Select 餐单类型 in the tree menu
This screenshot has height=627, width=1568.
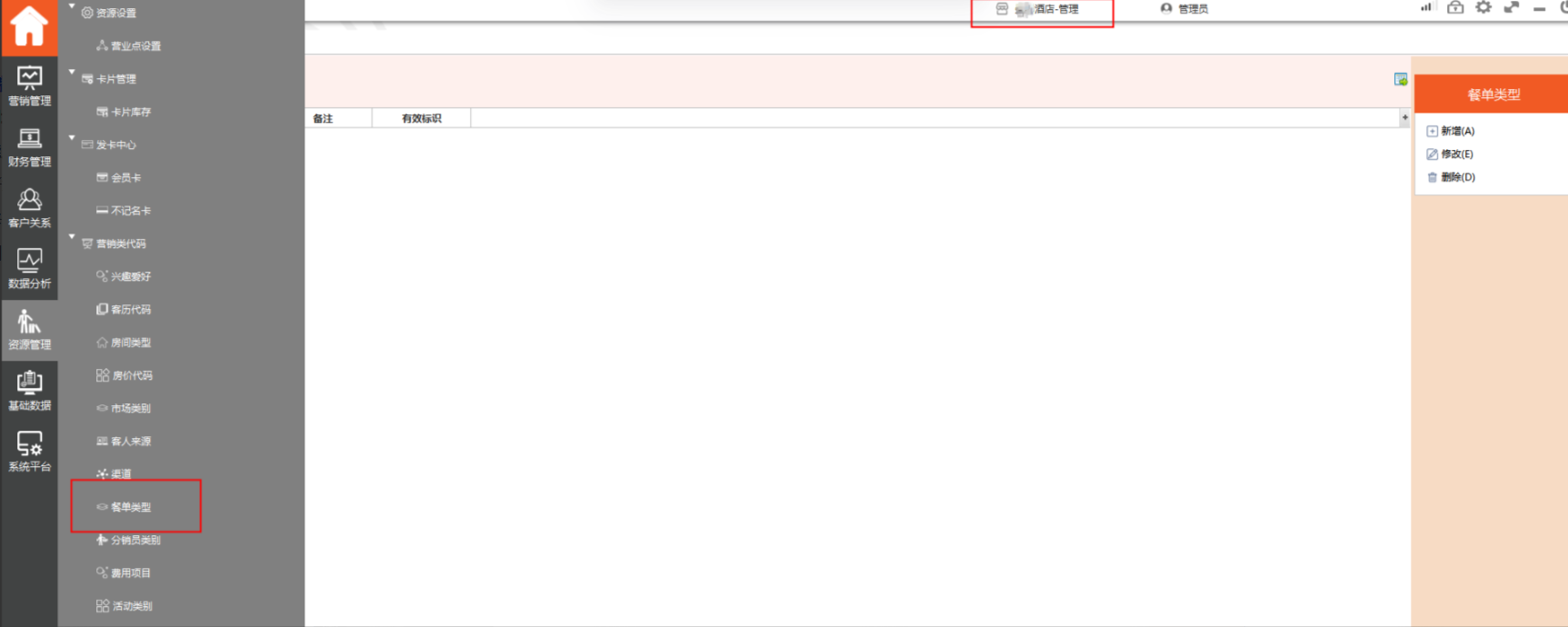[x=131, y=507]
